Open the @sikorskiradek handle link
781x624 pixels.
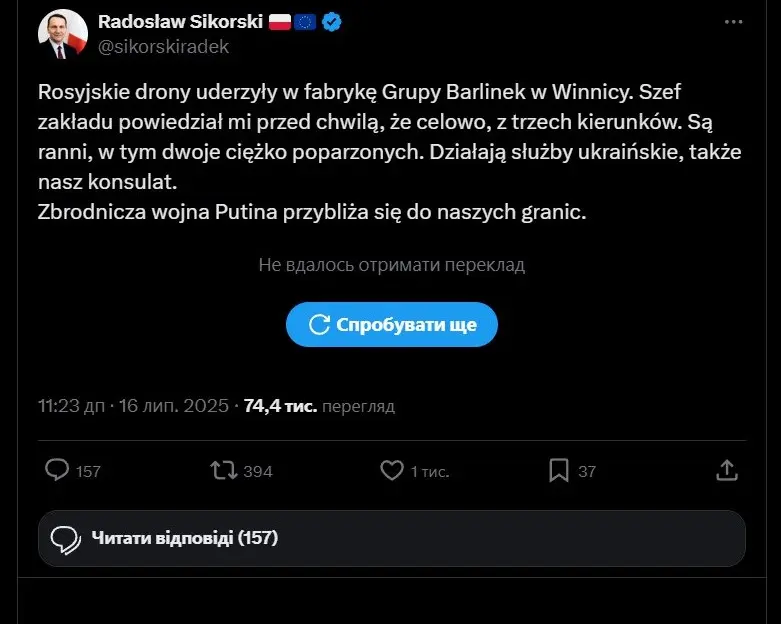[x=163, y=46]
